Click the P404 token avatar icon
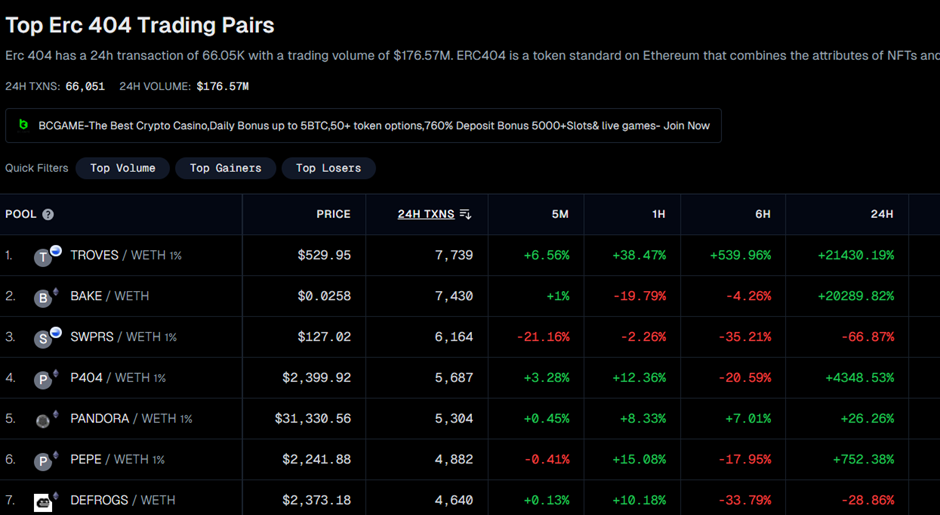The width and height of the screenshot is (940, 515). [x=43, y=380]
